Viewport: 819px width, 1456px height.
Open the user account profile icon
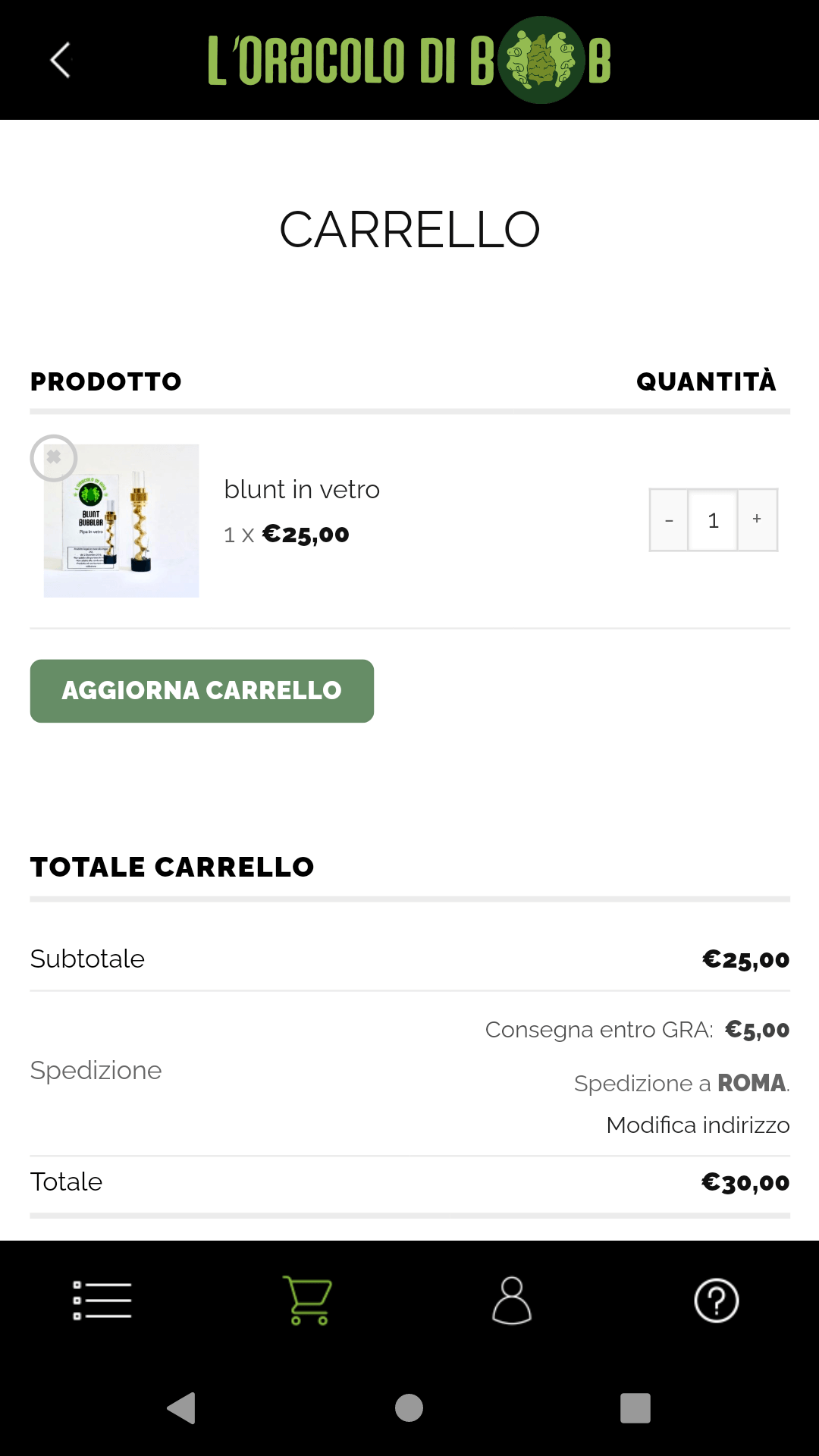512,1300
